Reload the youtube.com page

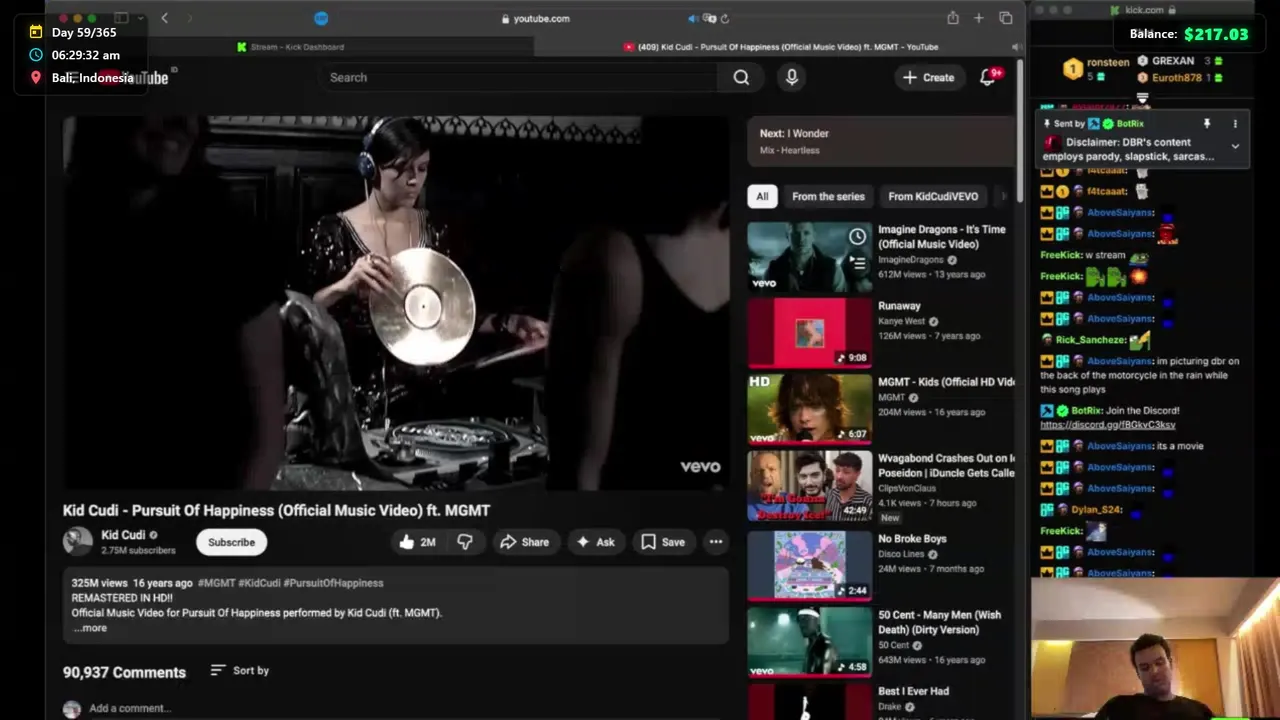[x=724, y=18]
